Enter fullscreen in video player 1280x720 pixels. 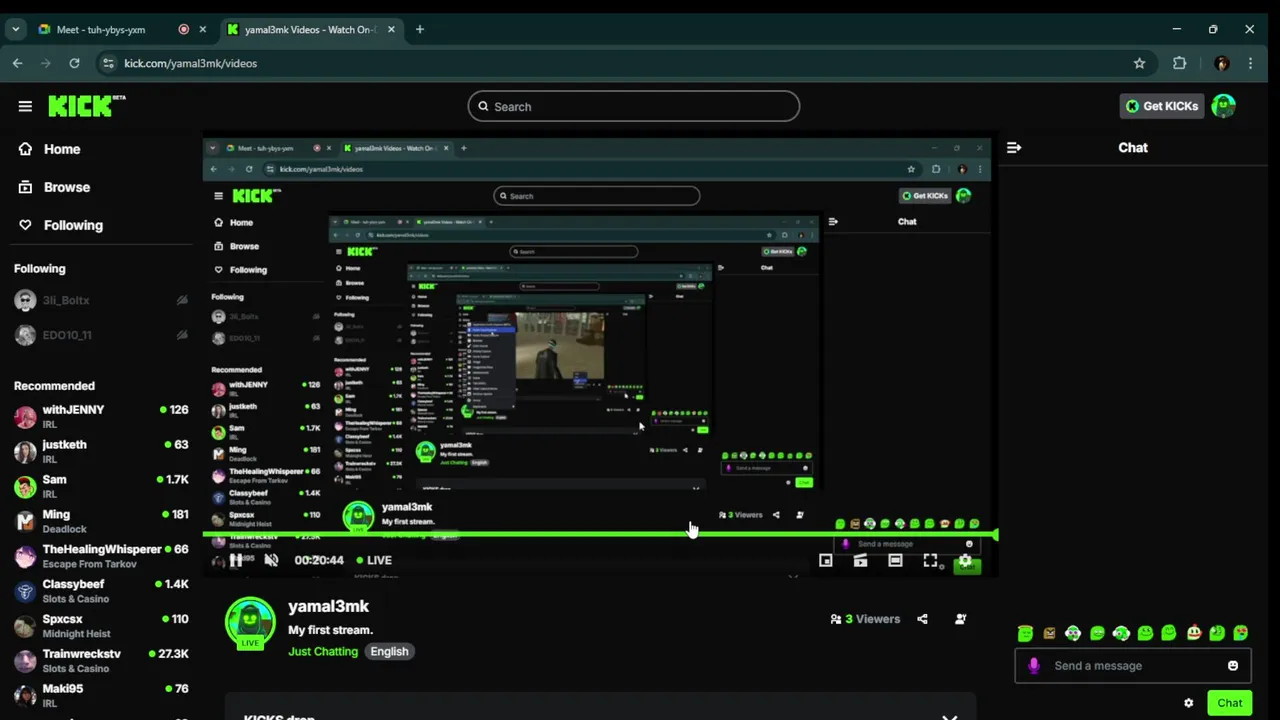(930, 561)
